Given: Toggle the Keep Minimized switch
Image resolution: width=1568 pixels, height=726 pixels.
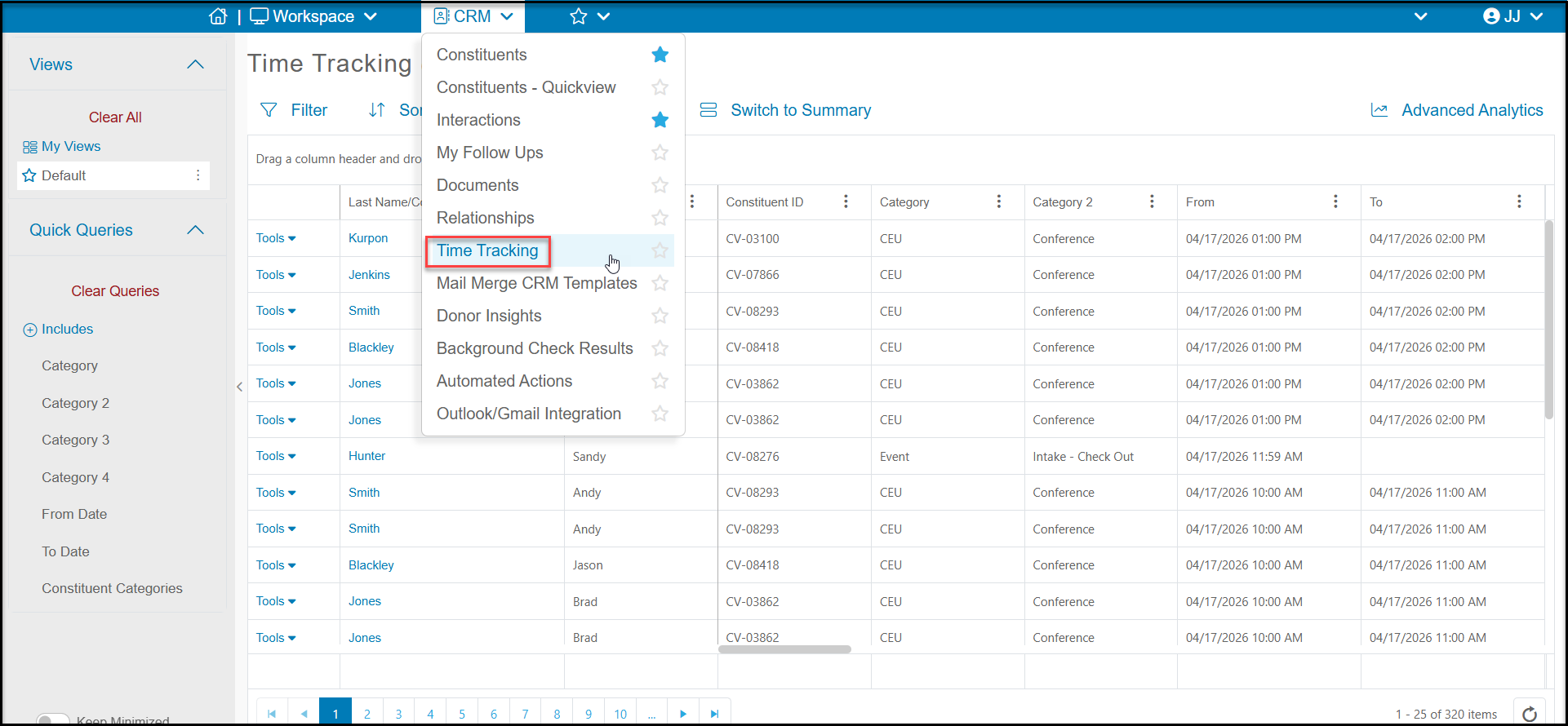Looking at the screenshot, I should click(x=53, y=720).
